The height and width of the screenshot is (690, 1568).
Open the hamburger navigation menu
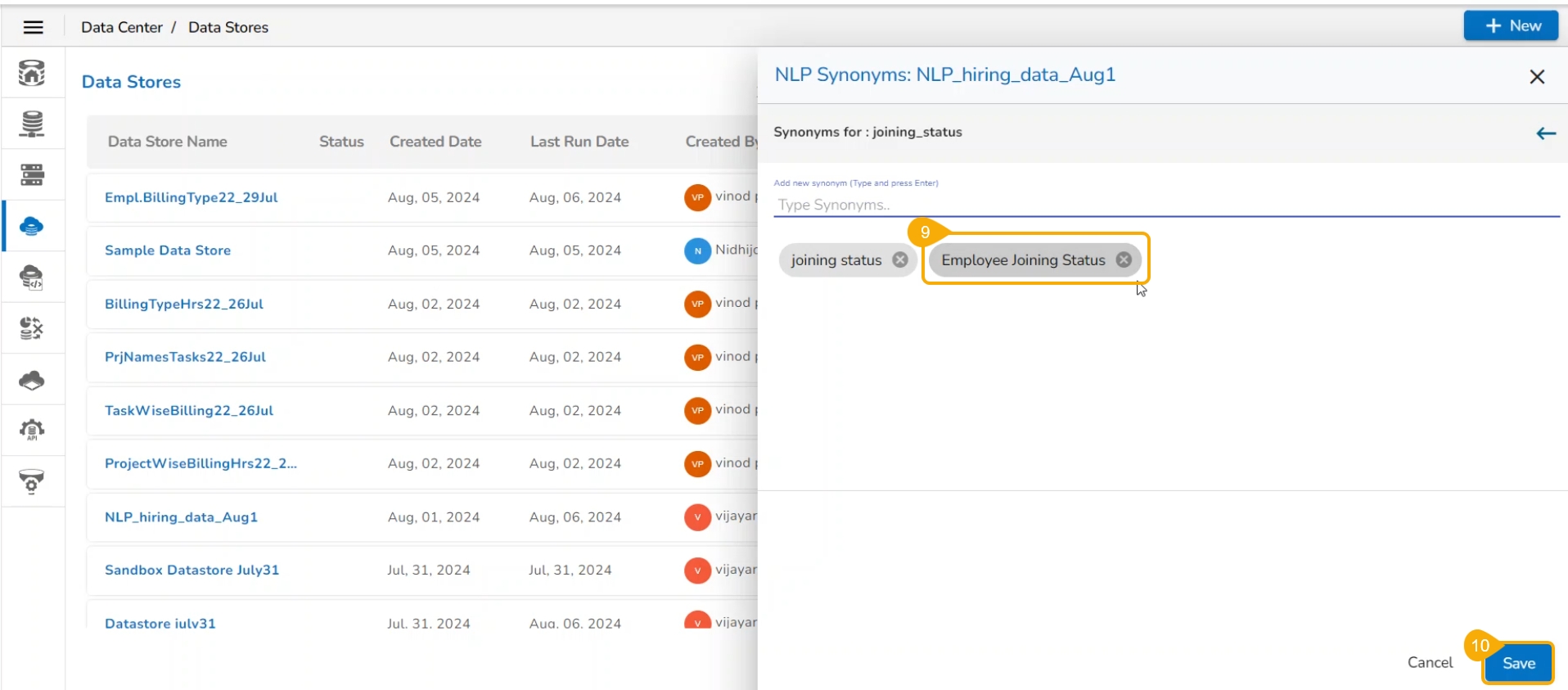click(33, 27)
